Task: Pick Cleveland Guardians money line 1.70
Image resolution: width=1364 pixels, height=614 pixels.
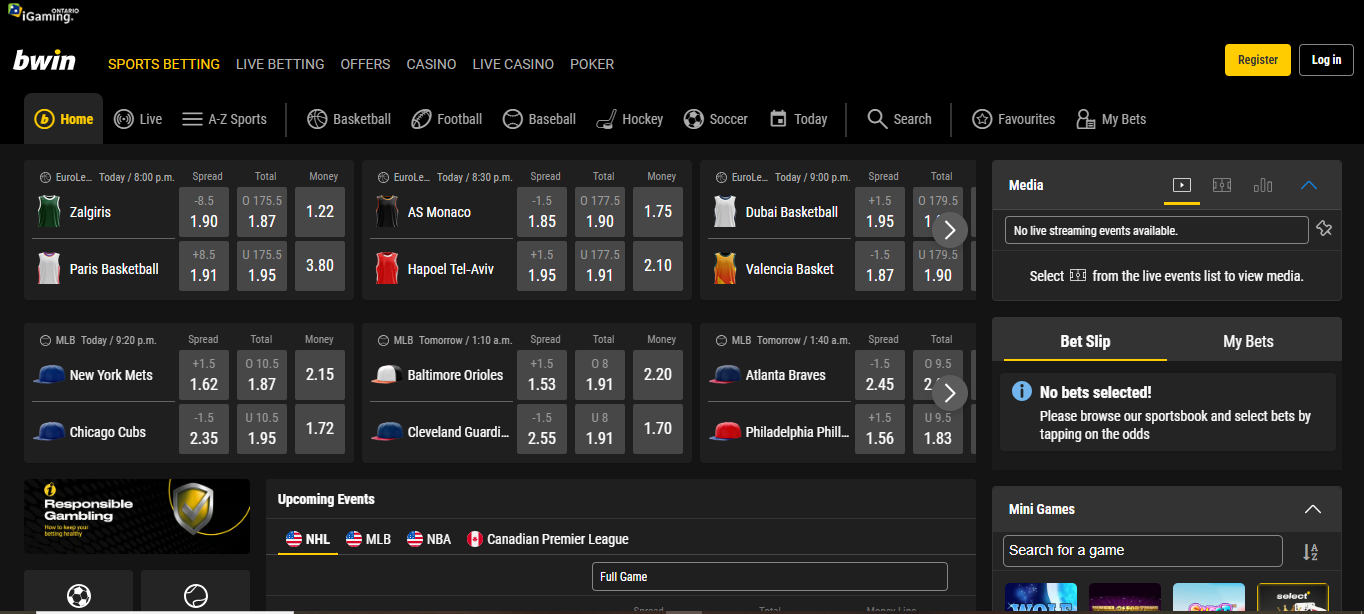Action: coord(658,429)
